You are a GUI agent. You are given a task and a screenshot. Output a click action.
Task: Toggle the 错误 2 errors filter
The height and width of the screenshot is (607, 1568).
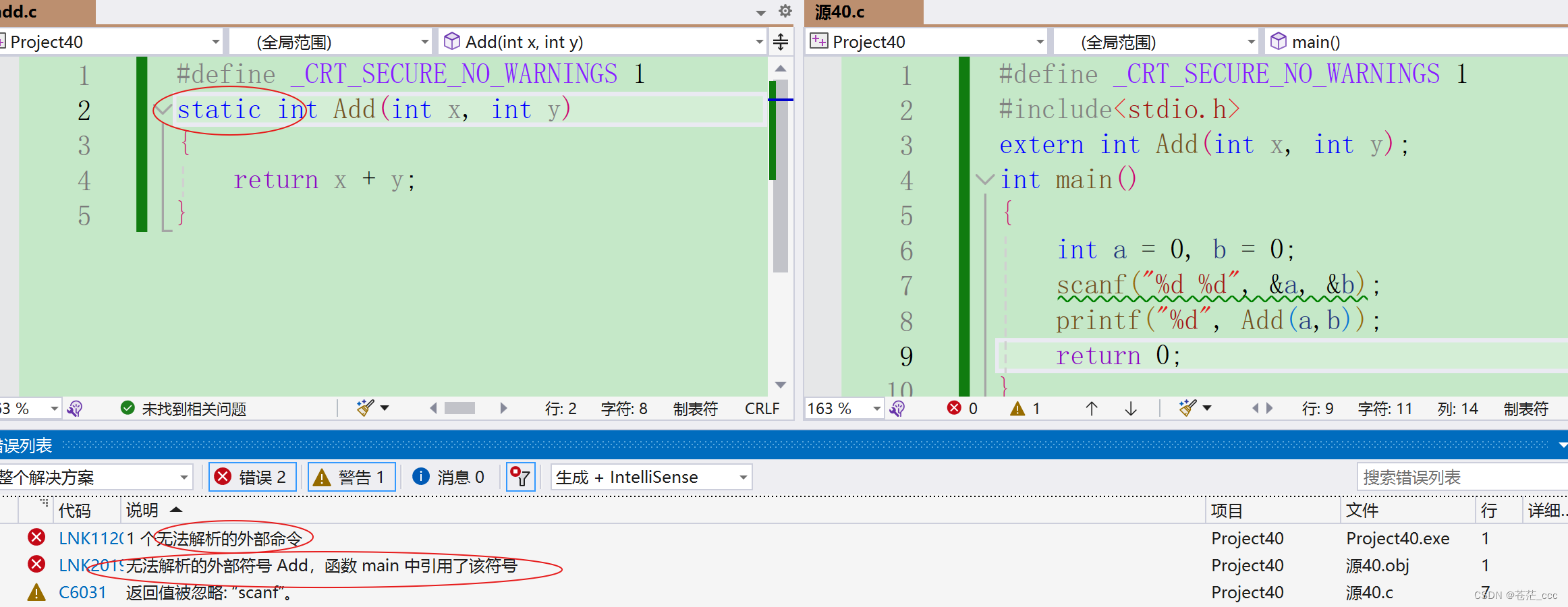pos(252,478)
